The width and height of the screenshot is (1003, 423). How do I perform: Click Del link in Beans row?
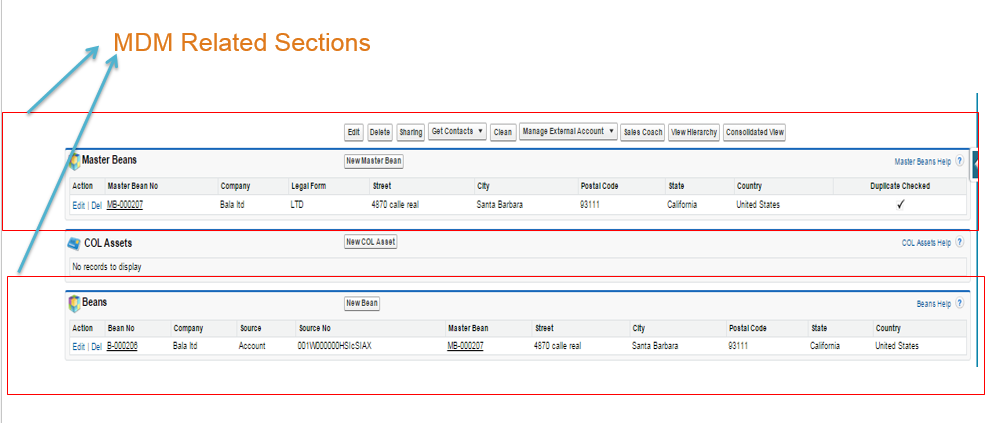tap(96, 346)
